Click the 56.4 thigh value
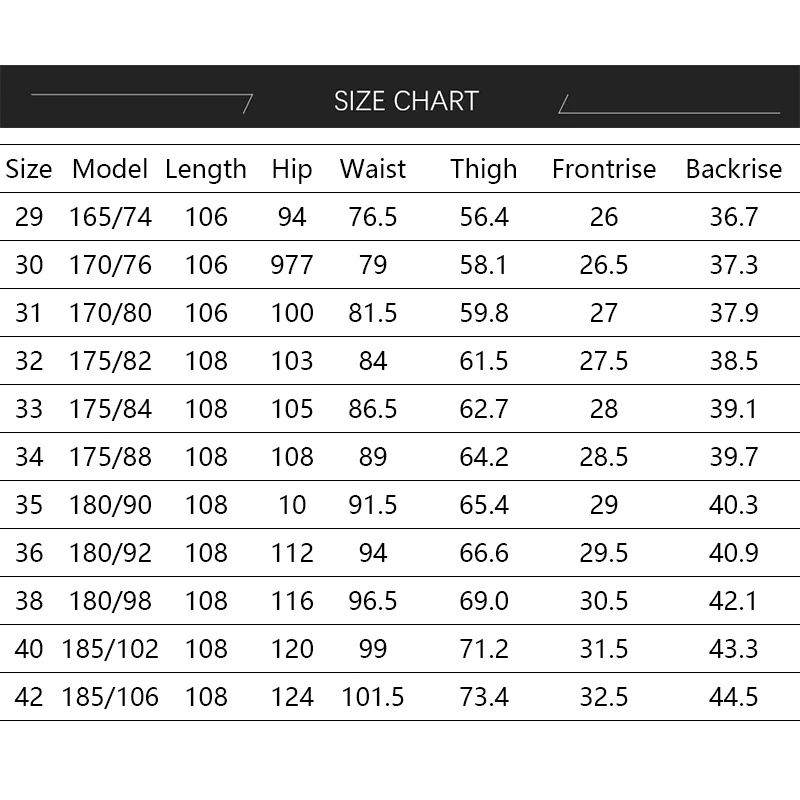 pos(484,217)
